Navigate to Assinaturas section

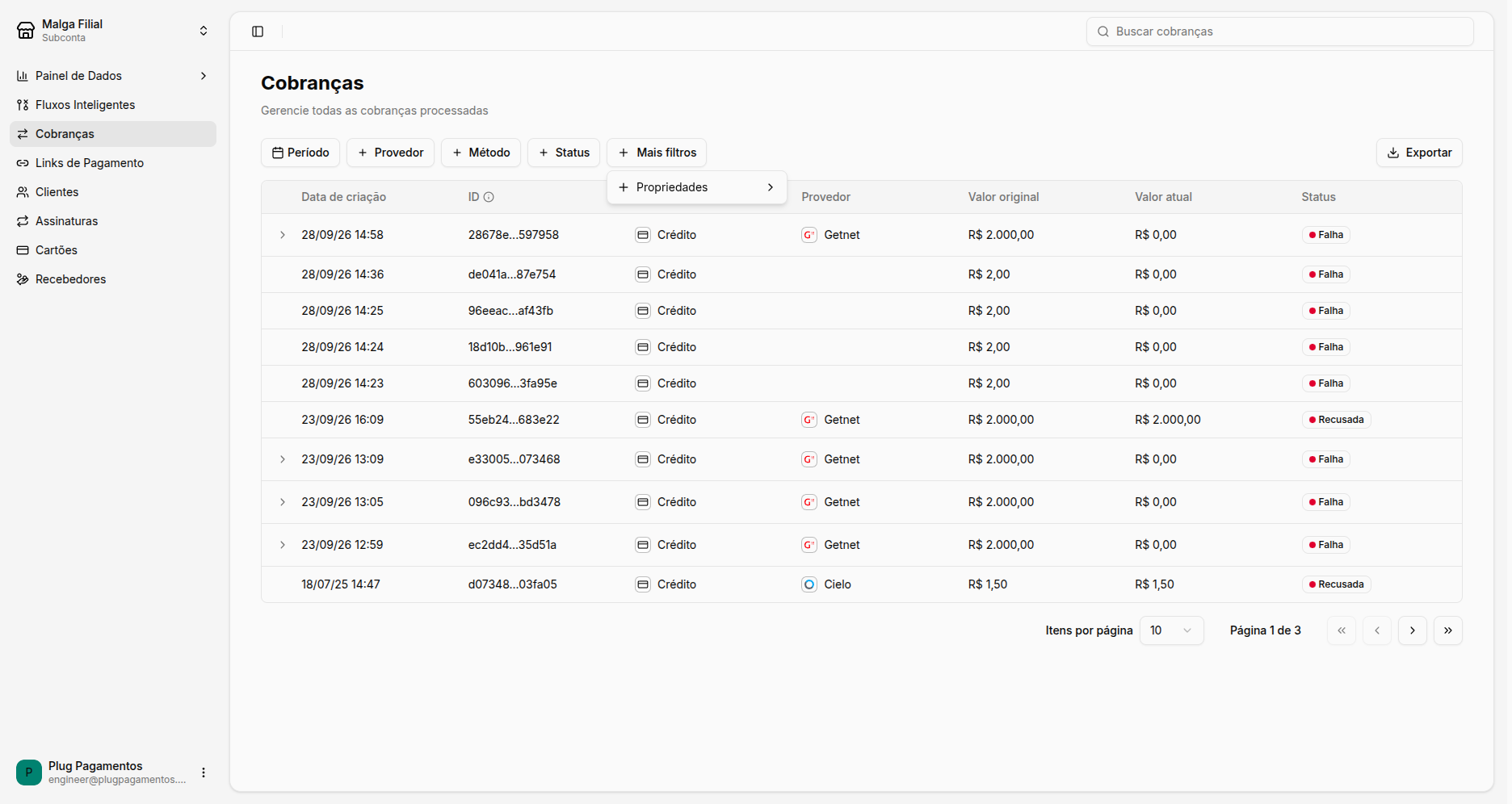coord(113,221)
